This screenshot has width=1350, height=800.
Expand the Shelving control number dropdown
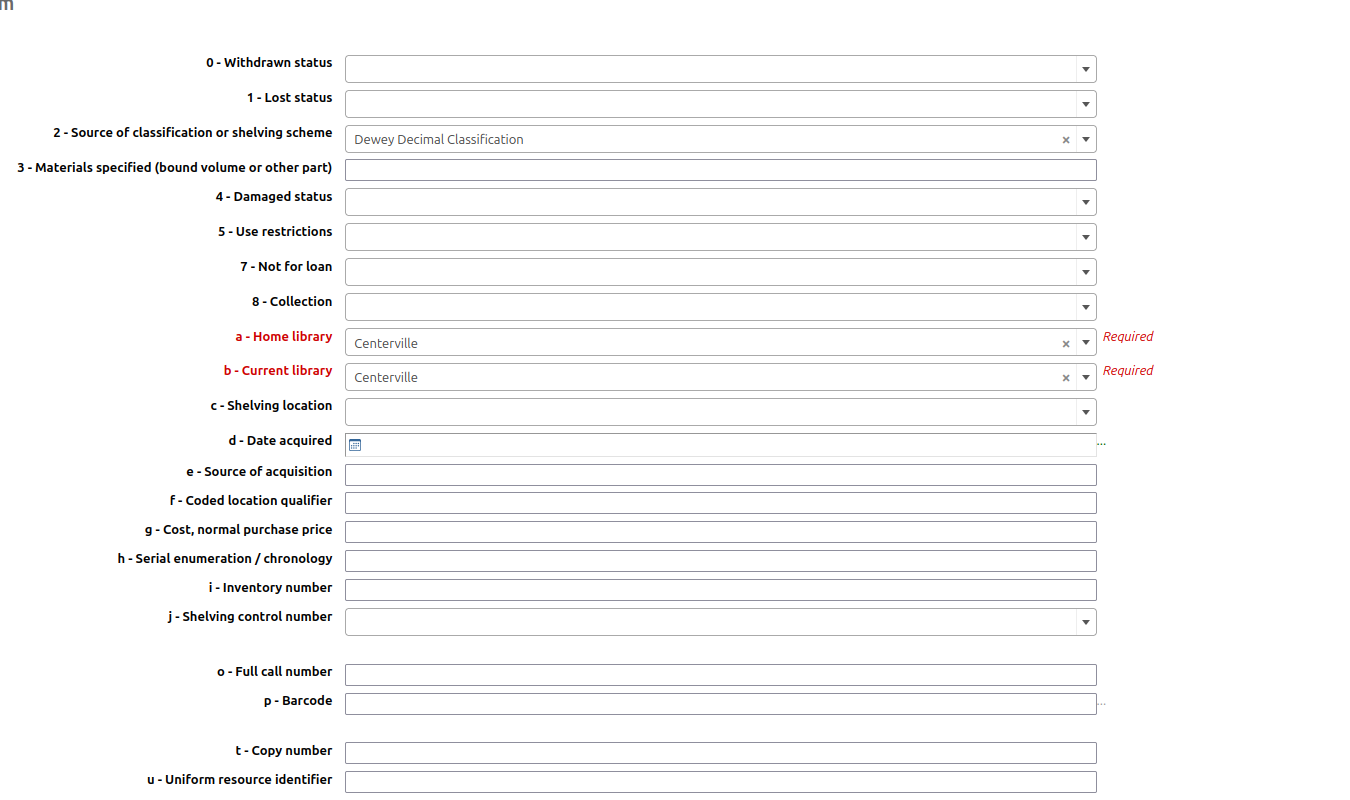pos(1085,622)
